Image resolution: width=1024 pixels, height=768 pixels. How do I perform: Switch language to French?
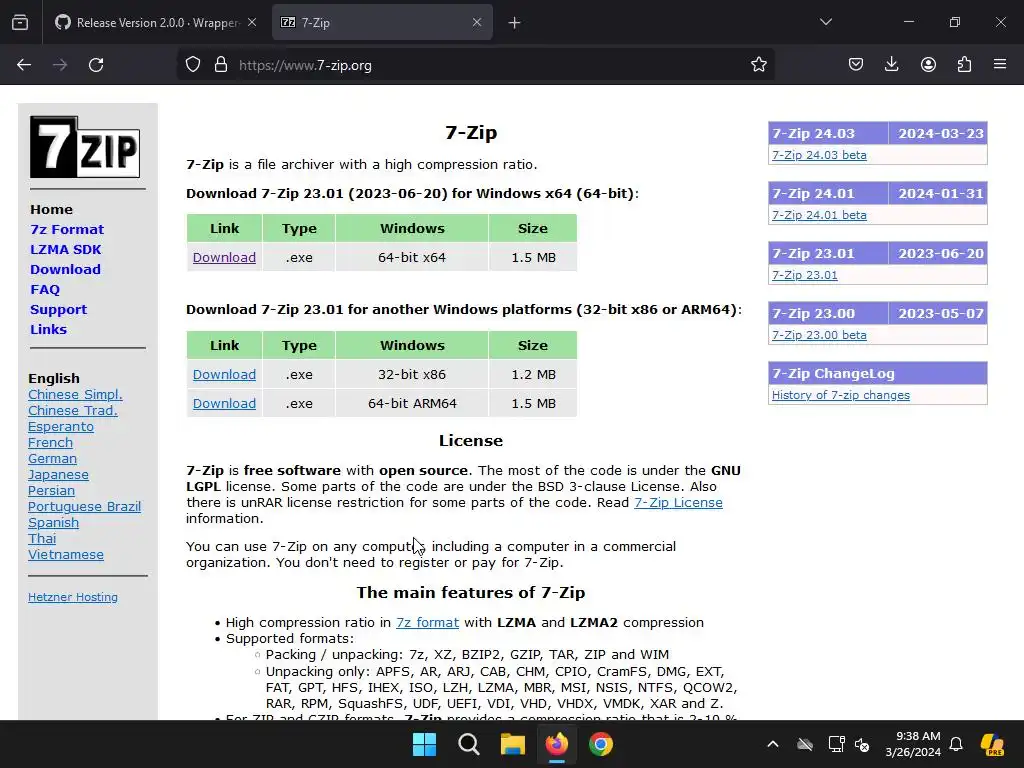50,442
